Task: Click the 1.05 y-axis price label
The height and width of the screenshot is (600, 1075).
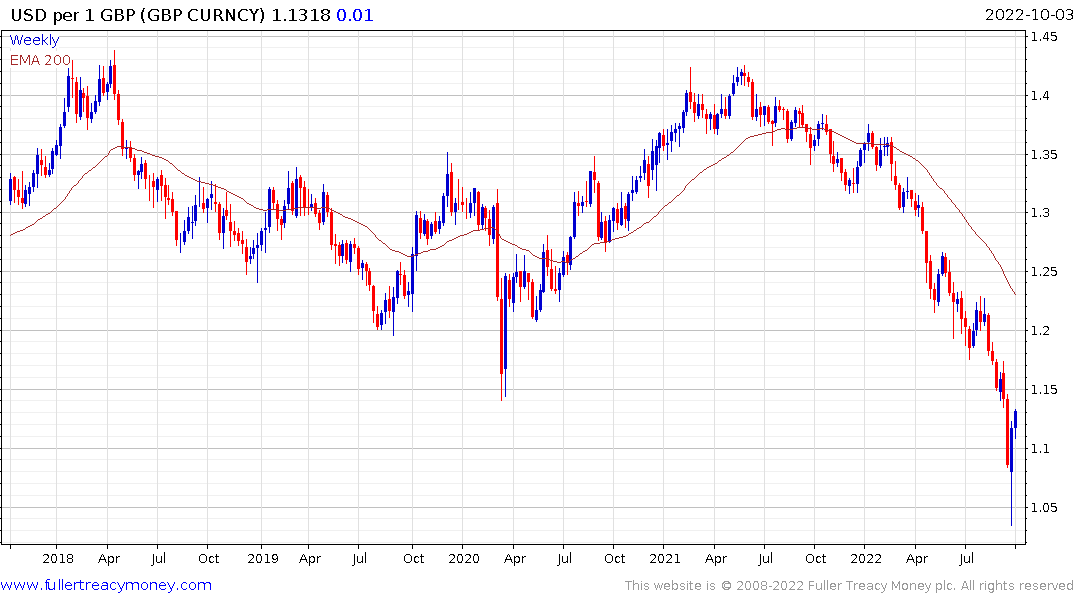Action: pyautogui.click(x=1044, y=508)
